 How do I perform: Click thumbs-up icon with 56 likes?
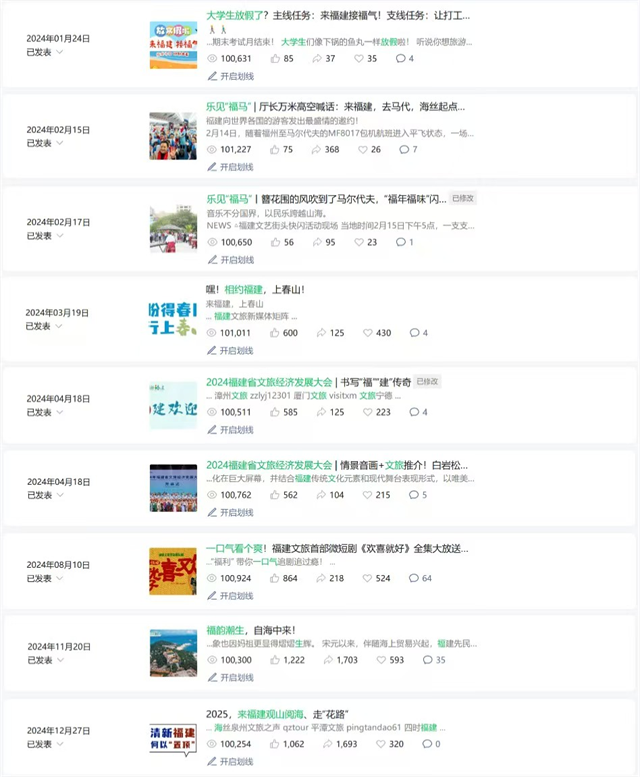(276, 242)
